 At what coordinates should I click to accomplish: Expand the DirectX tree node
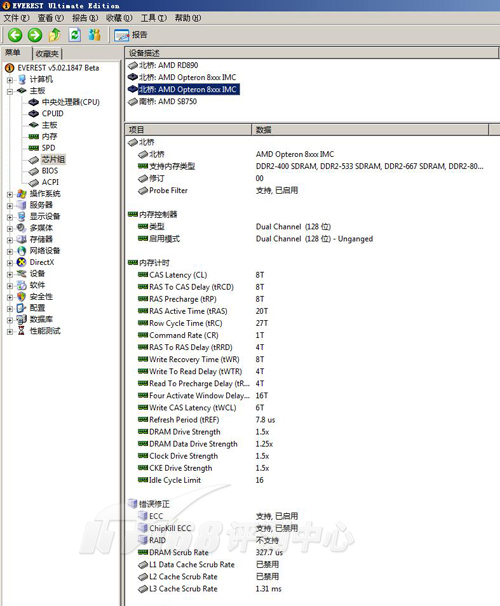point(10,263)
